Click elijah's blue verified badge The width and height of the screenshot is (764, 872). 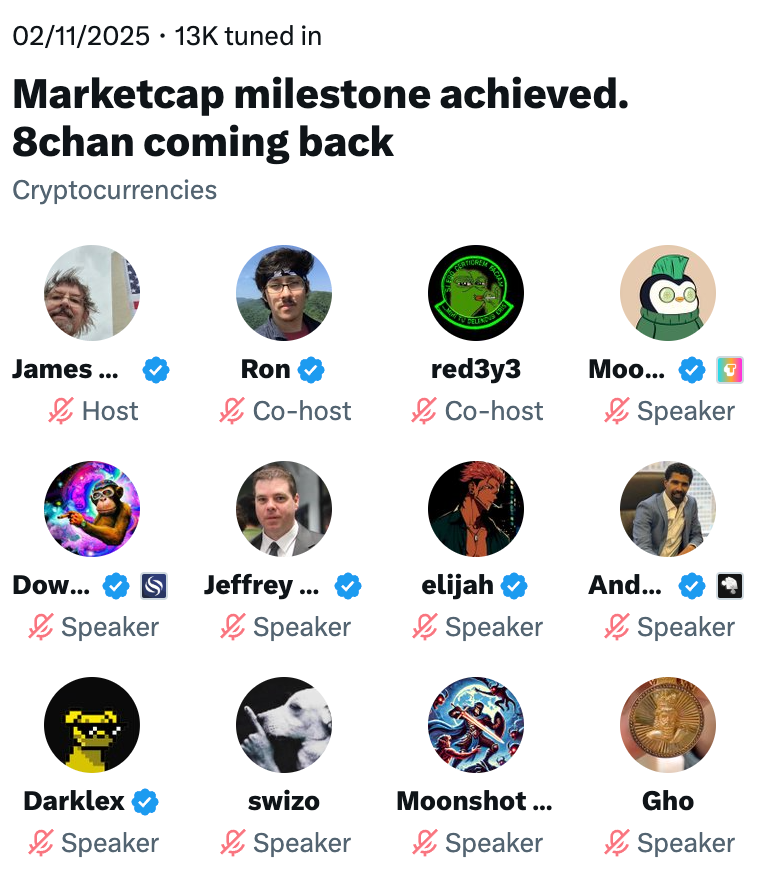(514, 586)
